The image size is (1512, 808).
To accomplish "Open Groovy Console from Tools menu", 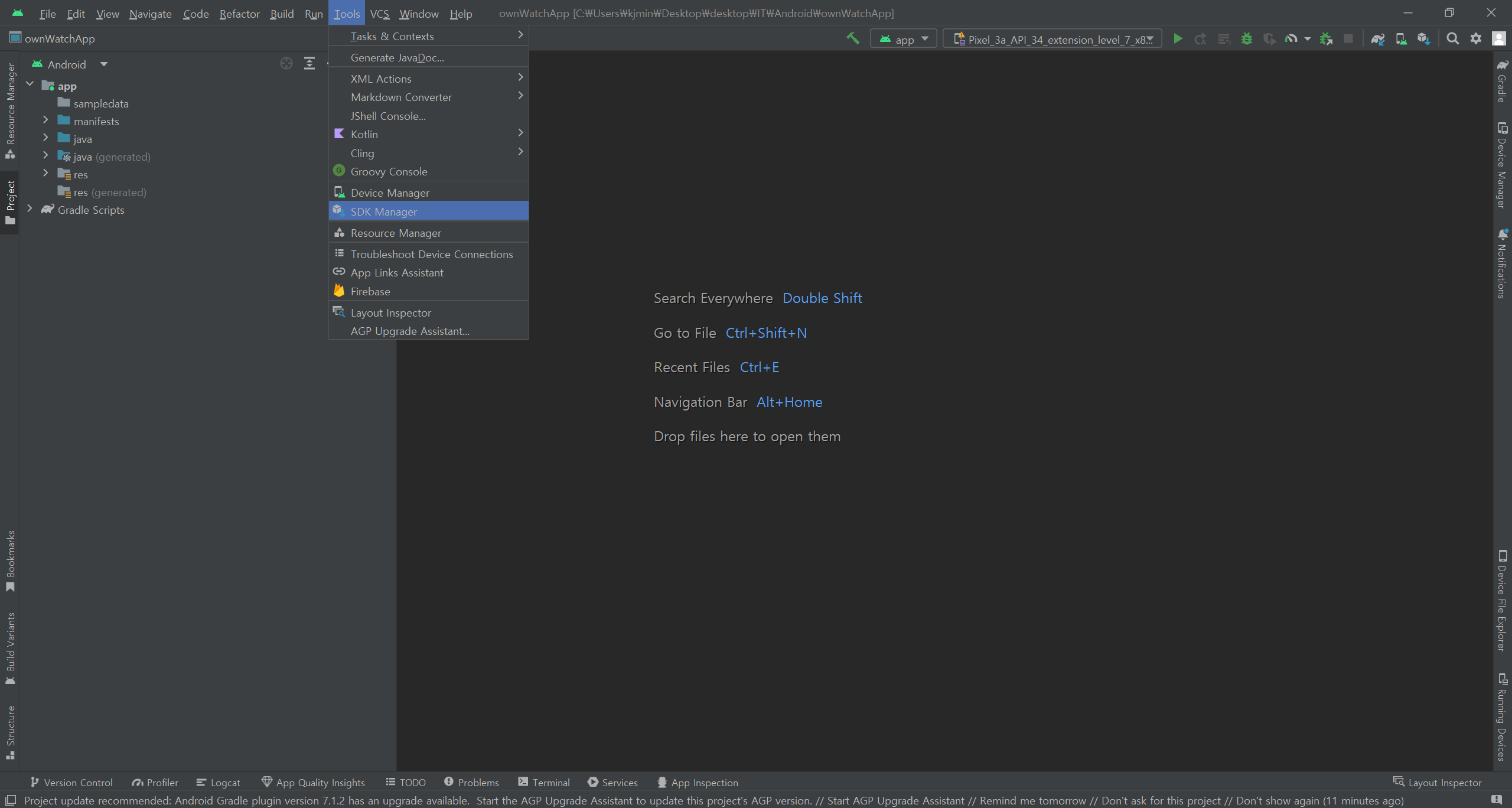I will click(x=429, y=171).
